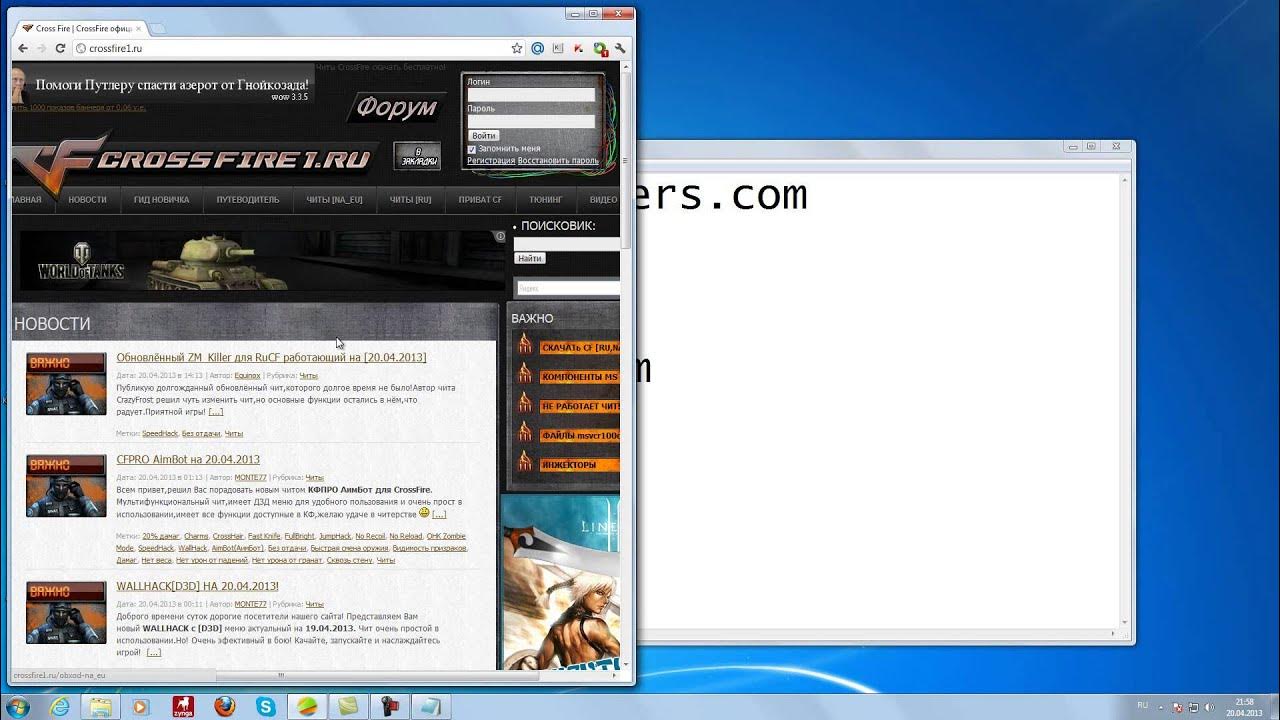Select the Cross Fire browser tab
The width and height of the screenshot is (1280, 720).
84,28
